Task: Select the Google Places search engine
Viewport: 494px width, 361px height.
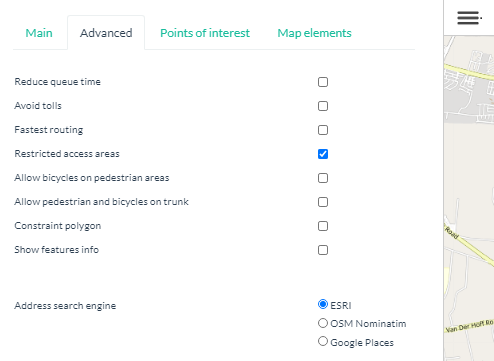Action: pyautogui.click(x=323, y=341)
